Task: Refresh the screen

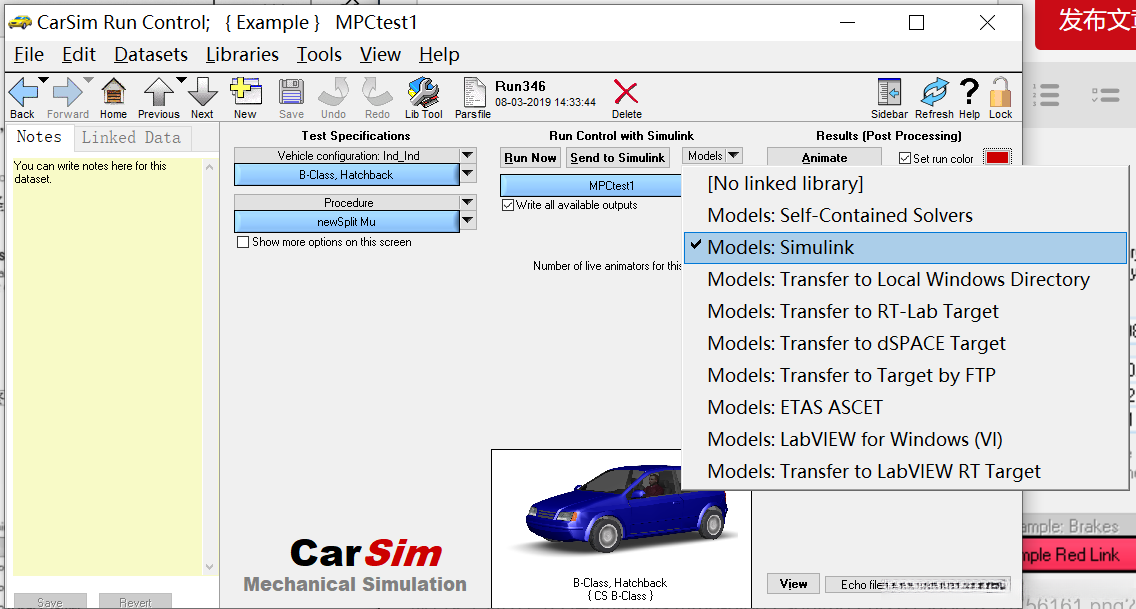Action: pos(935,92)
